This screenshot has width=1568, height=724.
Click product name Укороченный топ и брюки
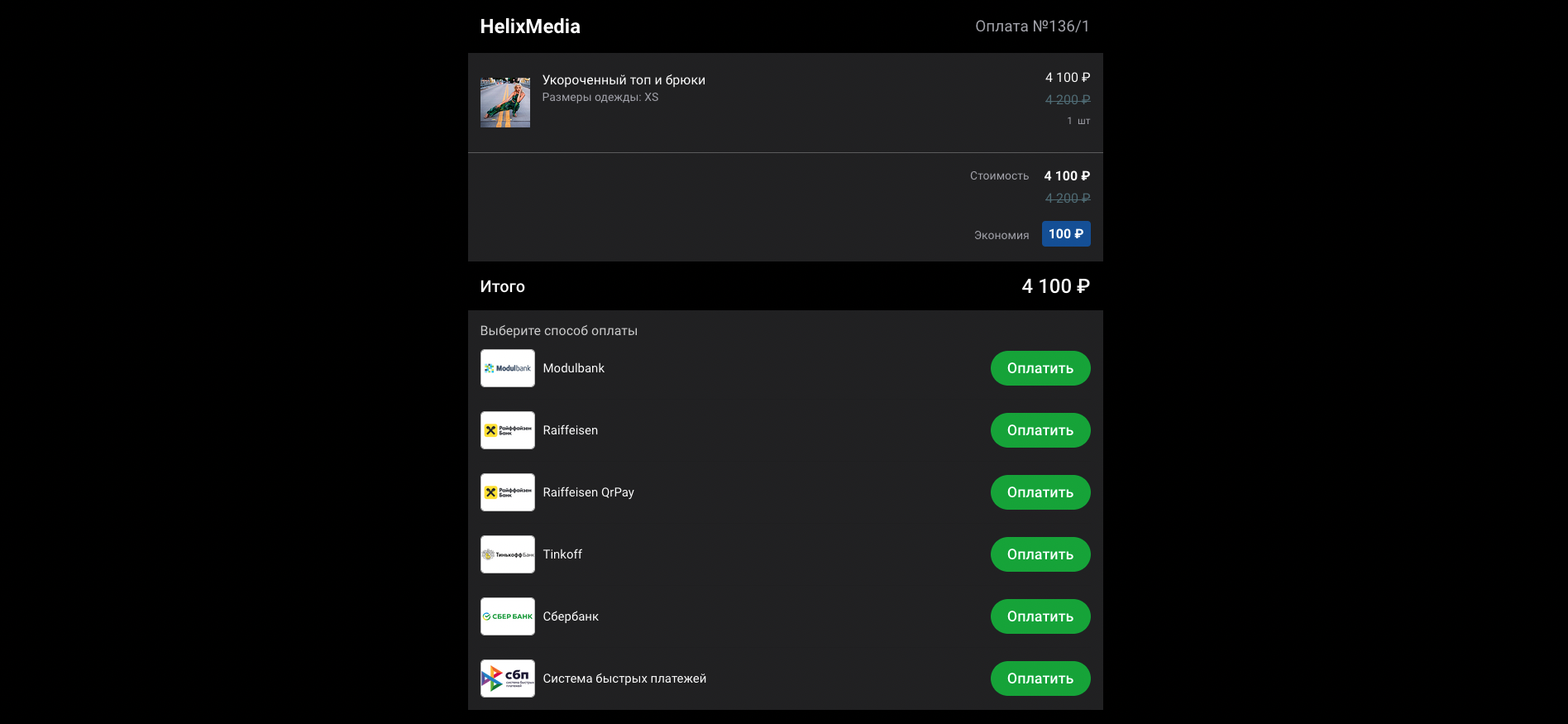624,80
